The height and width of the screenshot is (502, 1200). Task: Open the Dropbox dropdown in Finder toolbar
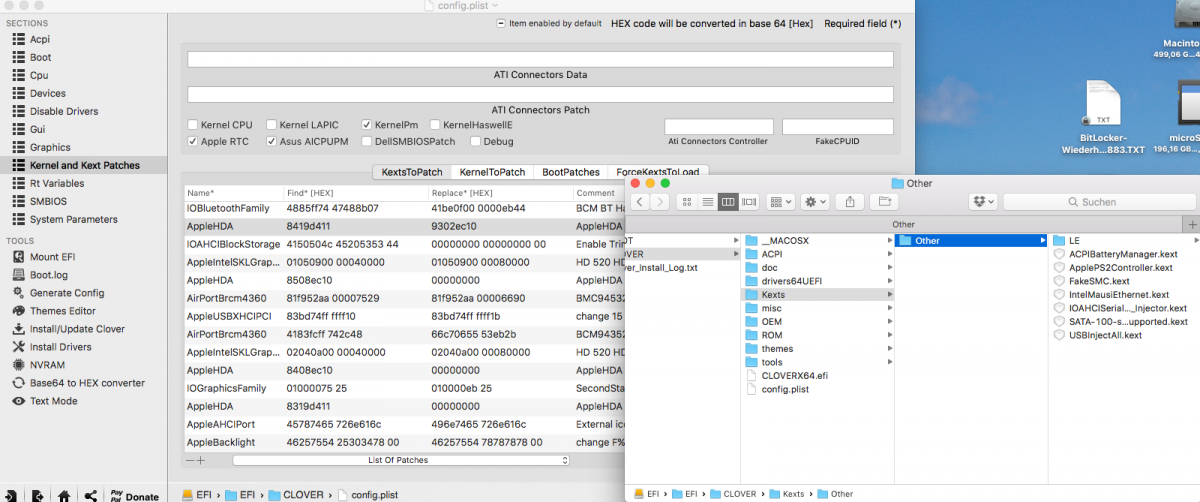[x=983, y=202]
